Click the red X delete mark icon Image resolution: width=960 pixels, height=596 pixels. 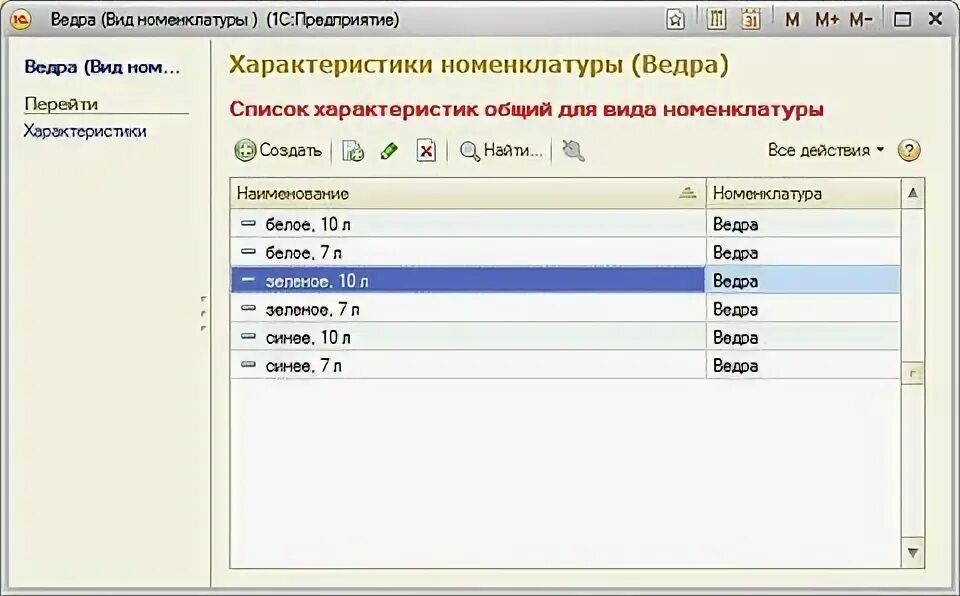click(x=426, y=150)
